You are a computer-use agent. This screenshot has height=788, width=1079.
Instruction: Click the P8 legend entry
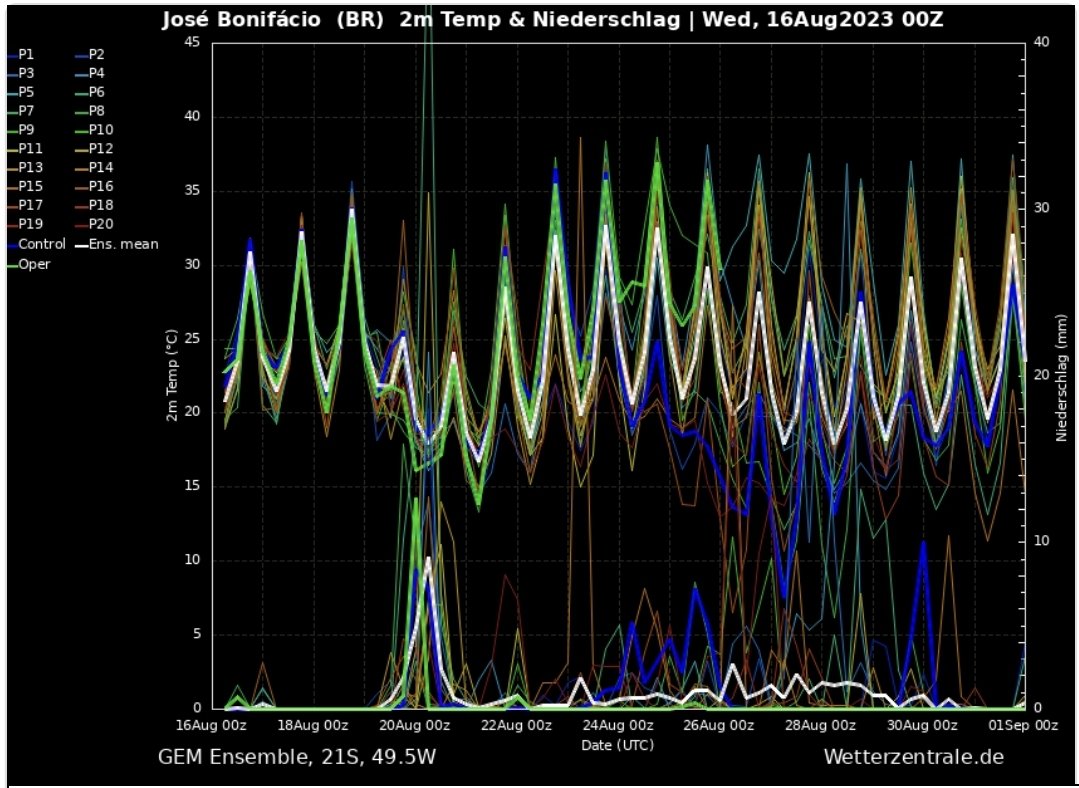(x=91, y=111)
